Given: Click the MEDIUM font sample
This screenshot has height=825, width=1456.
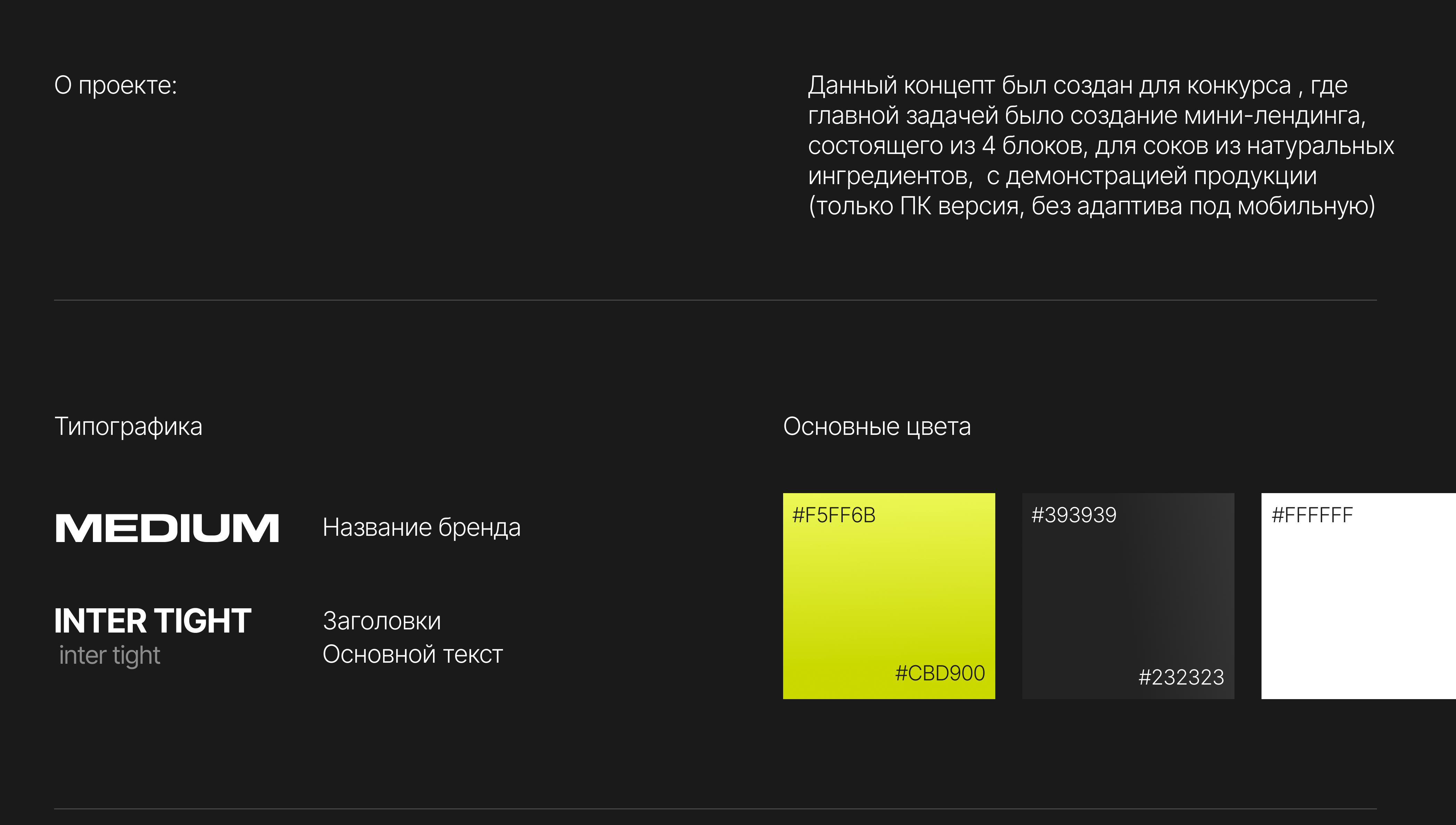Looking at the screenshot, I should click(167, 528).
